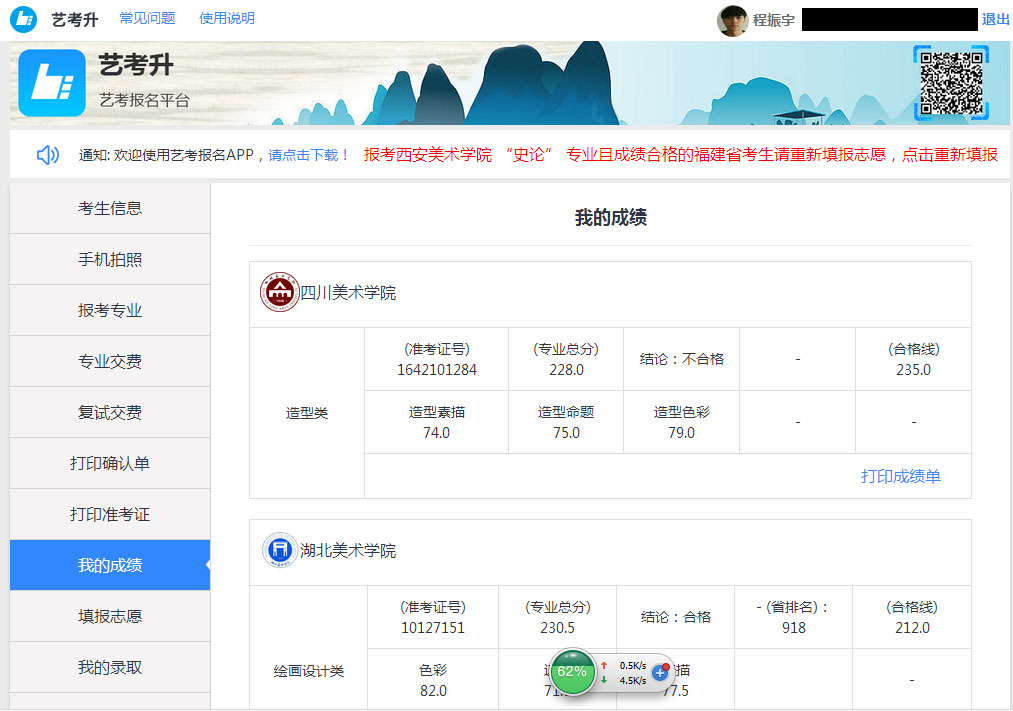Open 专业交费 in the sidebar

coord(110,361)
